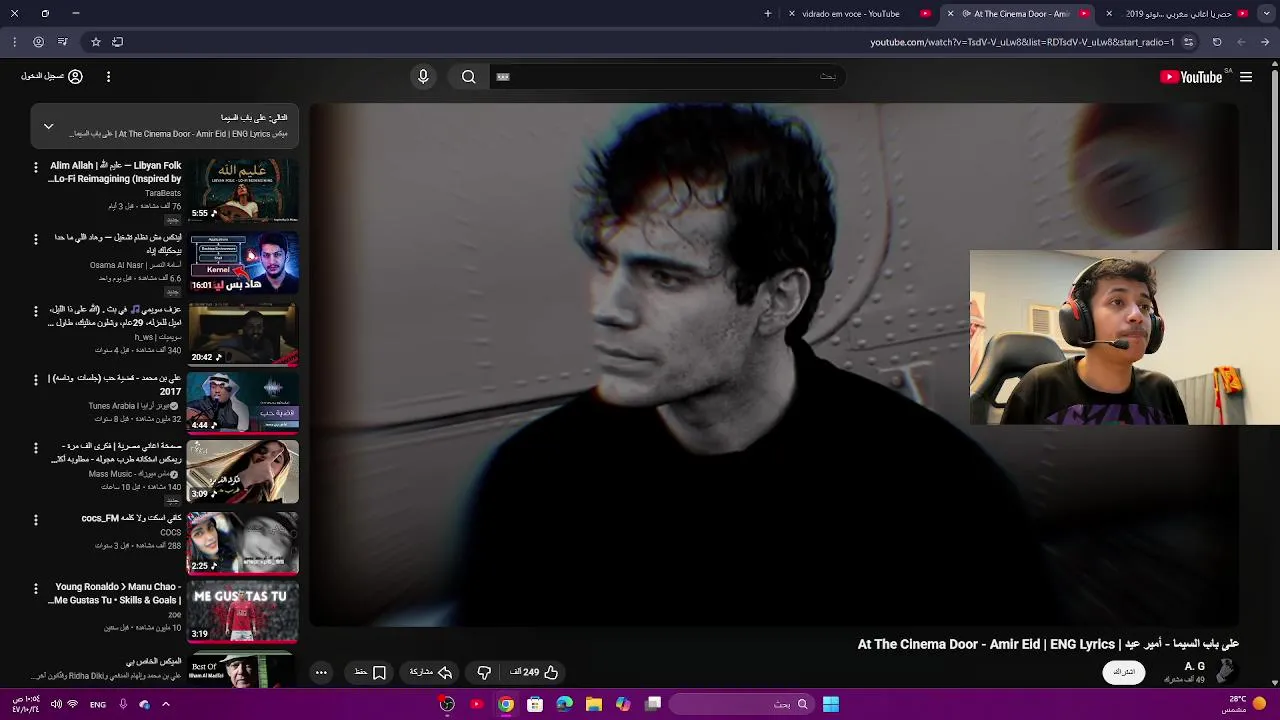Open the extensions icon beside the bookmark star

click(x=118, y=42)
